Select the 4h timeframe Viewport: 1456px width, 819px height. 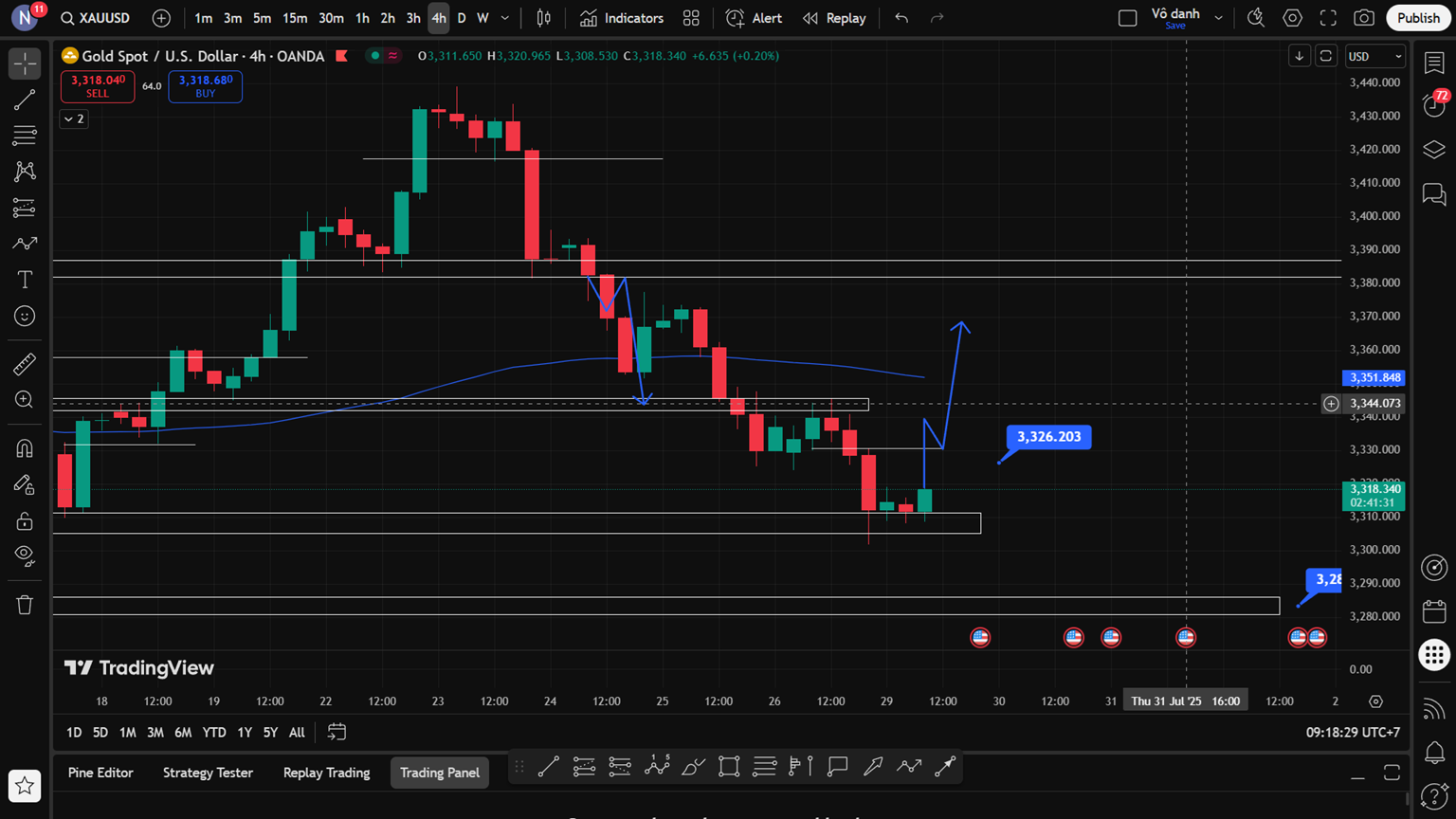coord(438,18)
